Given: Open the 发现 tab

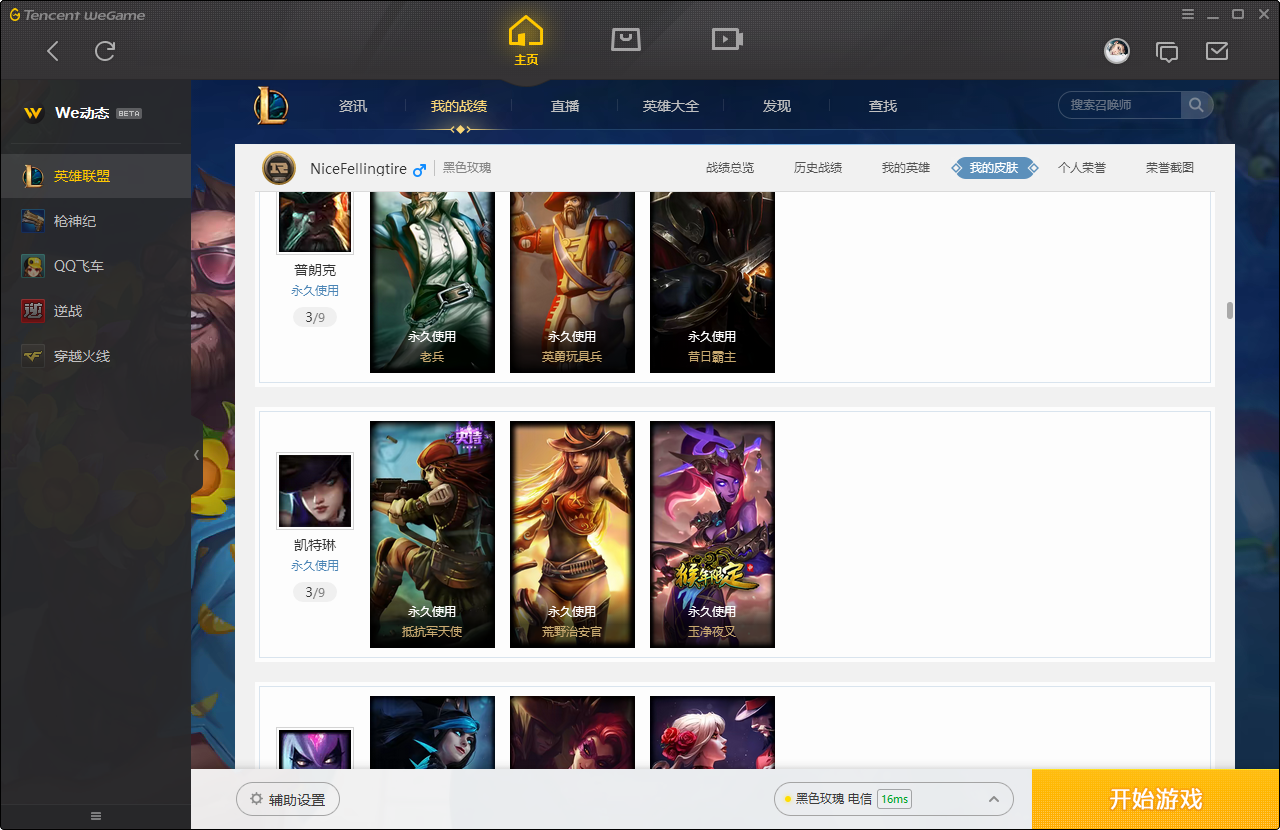Looking at the screenshot, I should (777, 106).
